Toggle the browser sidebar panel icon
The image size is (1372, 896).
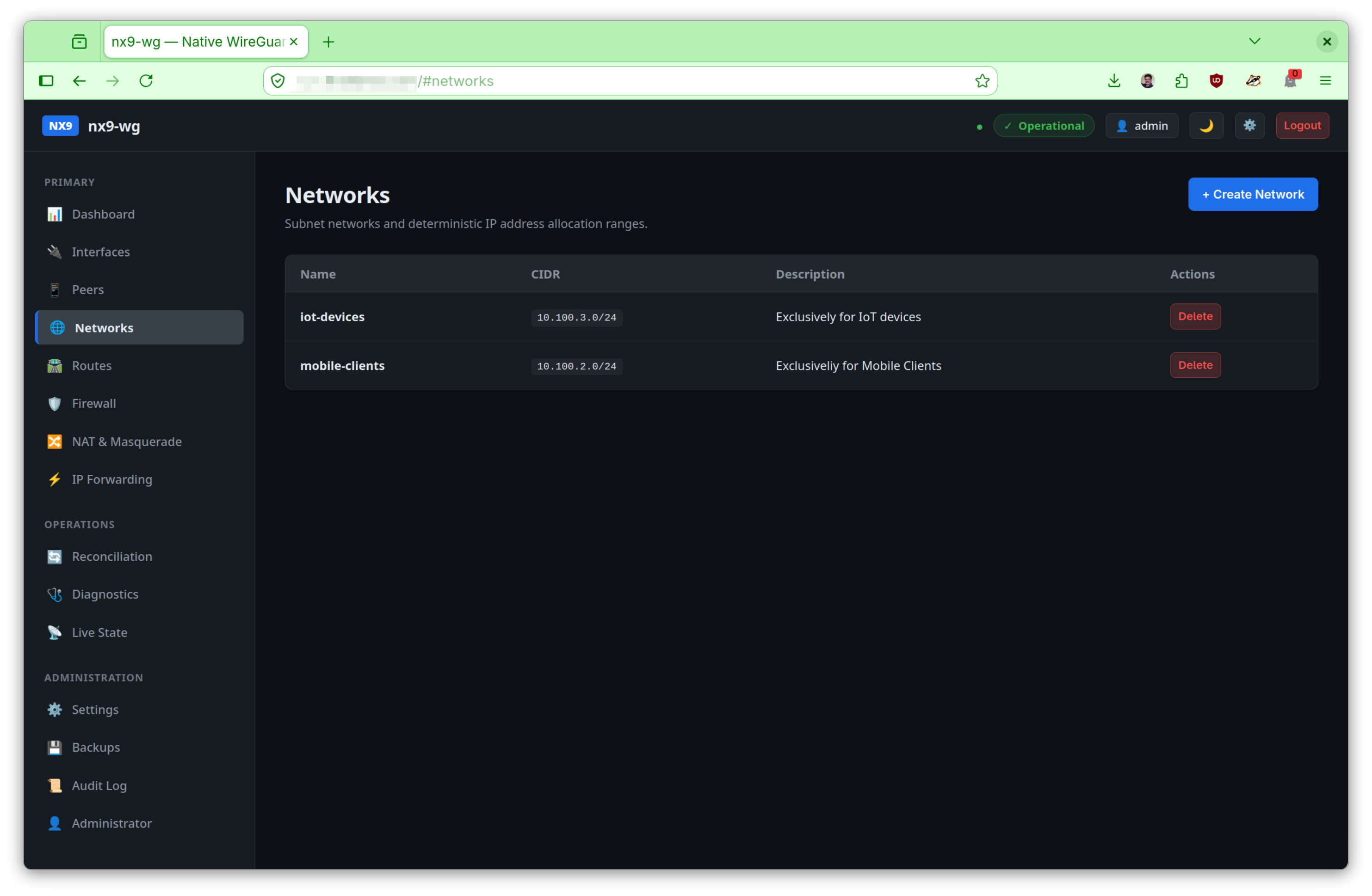tap(46, 80)
